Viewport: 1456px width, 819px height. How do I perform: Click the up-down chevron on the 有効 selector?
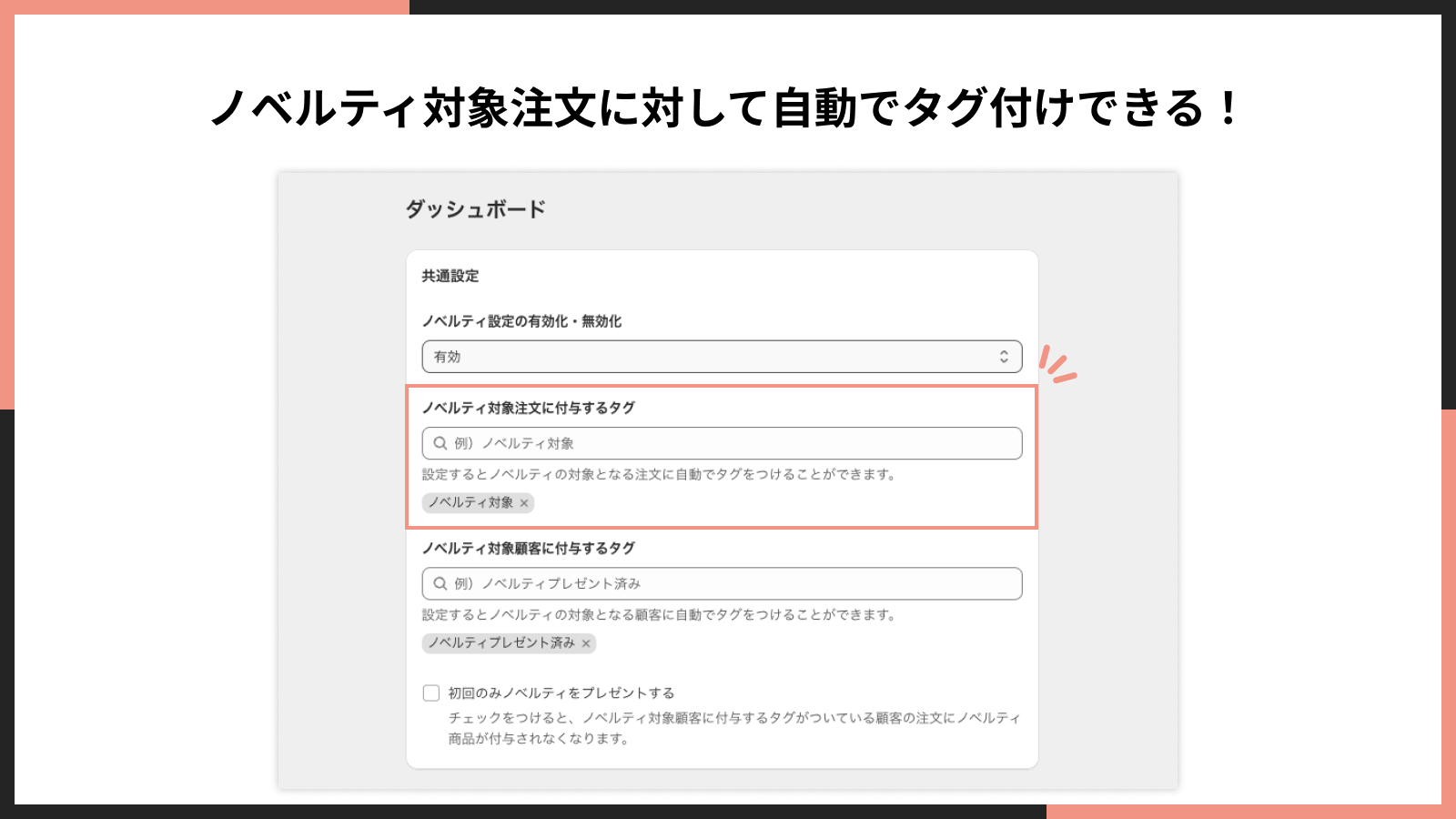click(x=1004, y=356)
